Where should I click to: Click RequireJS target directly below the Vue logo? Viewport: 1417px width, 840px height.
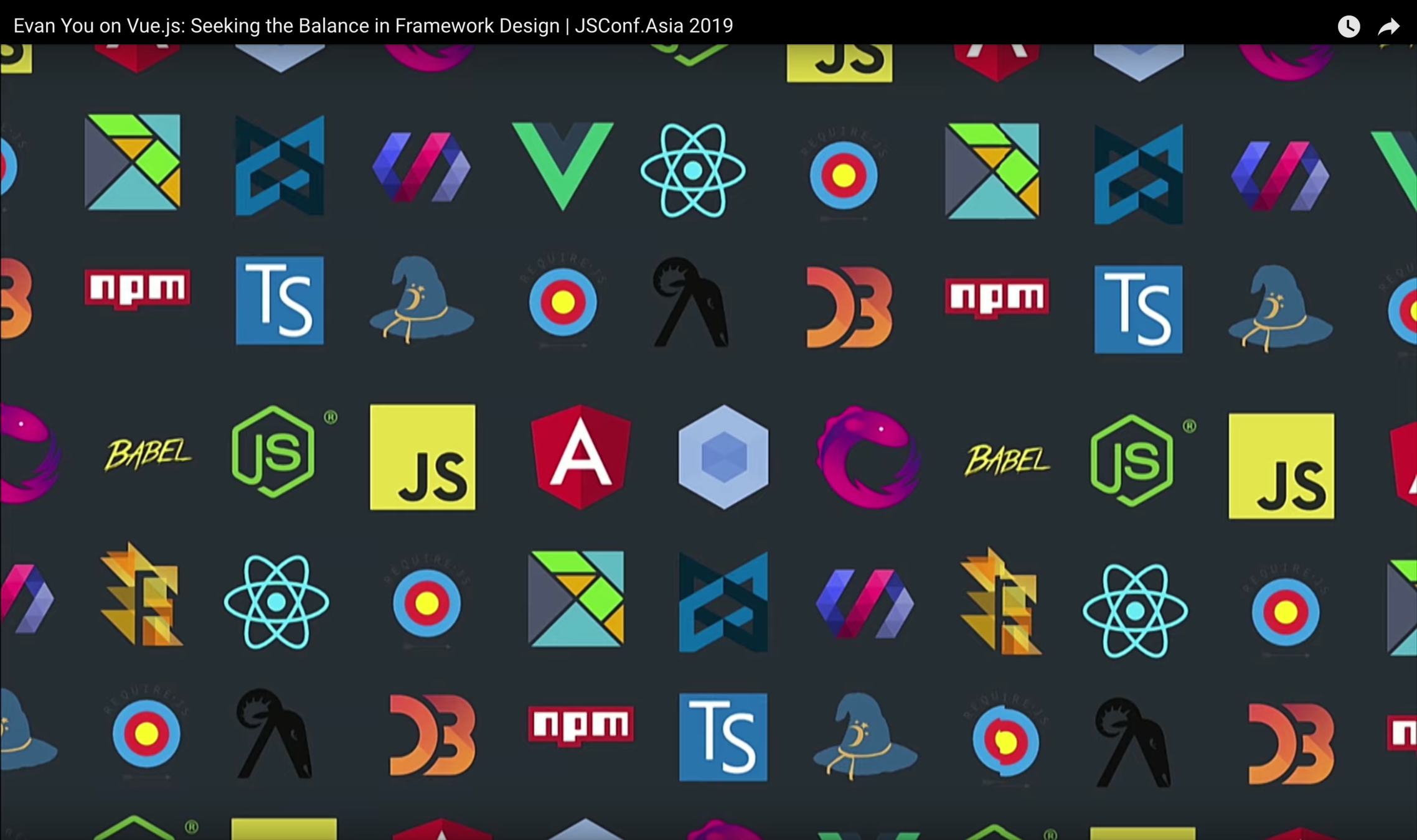pyautogui.click(x=563, y=302)
